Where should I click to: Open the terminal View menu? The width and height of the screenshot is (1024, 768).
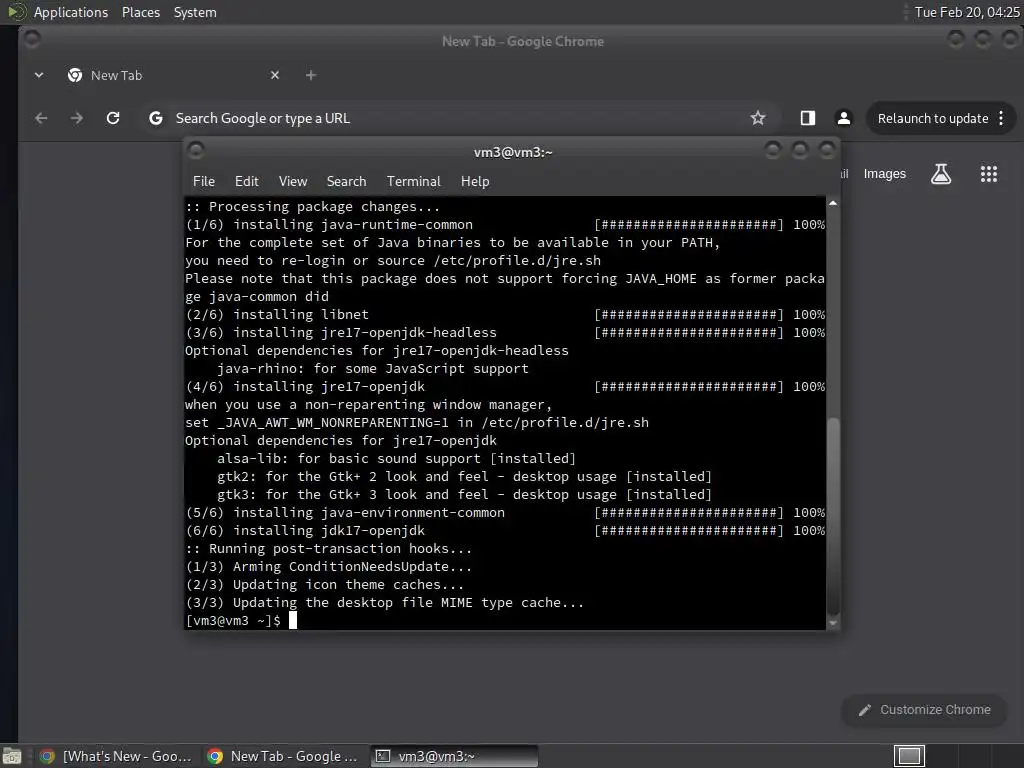point(293,182)
